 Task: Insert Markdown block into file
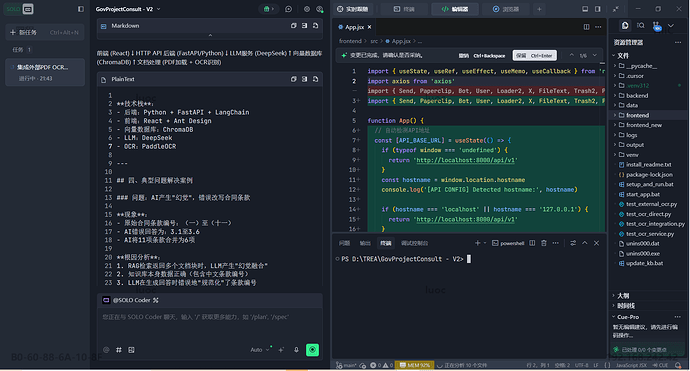[305, 26]
